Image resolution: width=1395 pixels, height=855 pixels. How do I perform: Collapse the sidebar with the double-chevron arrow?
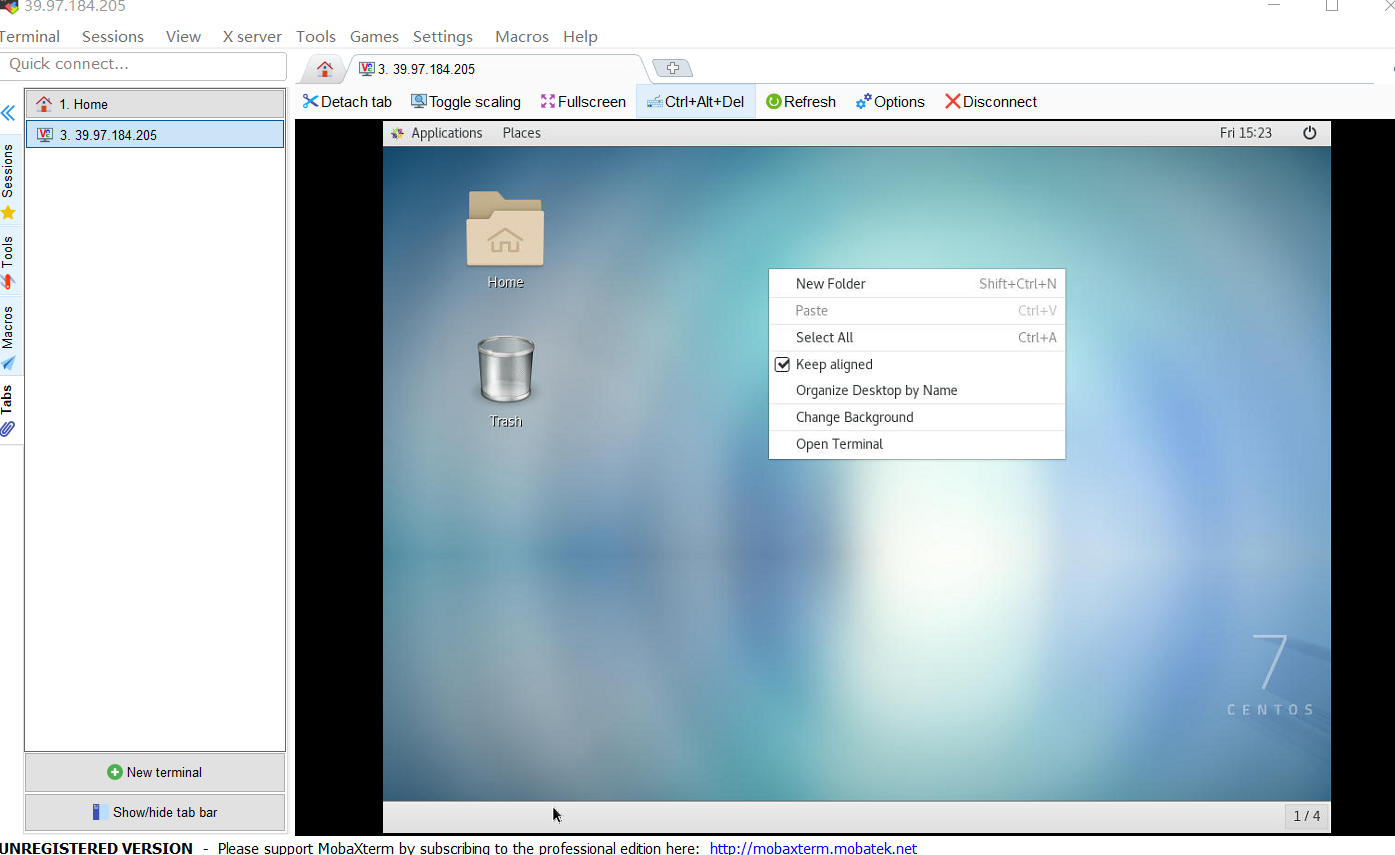[8, 113]
